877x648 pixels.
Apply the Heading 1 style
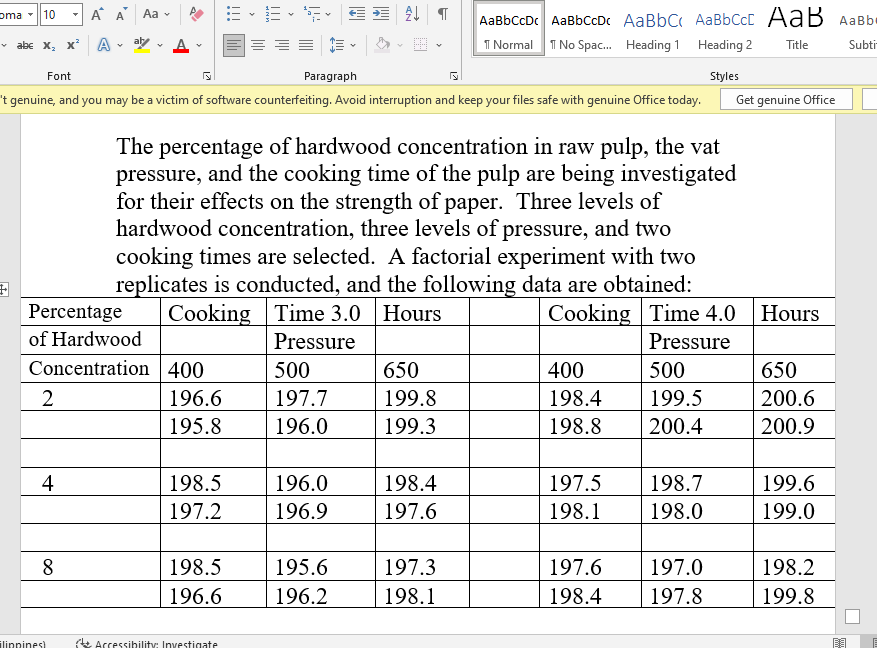(653, 29)
